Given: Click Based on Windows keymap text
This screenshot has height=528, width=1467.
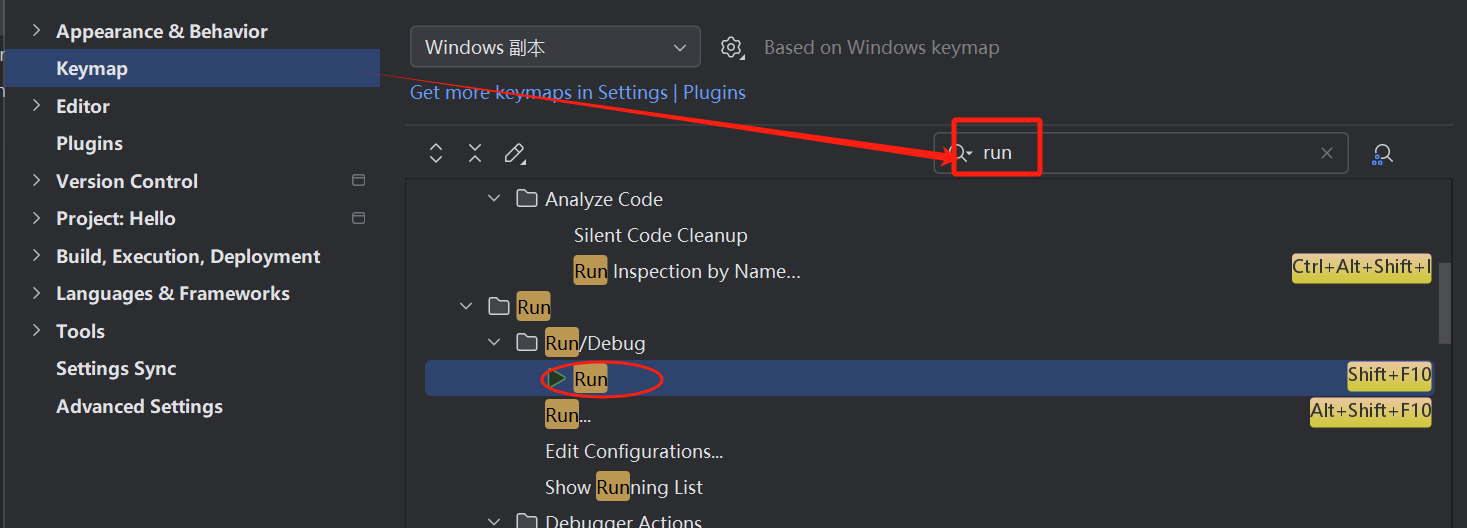Looking at the screenshot, I should pos(881,47).
